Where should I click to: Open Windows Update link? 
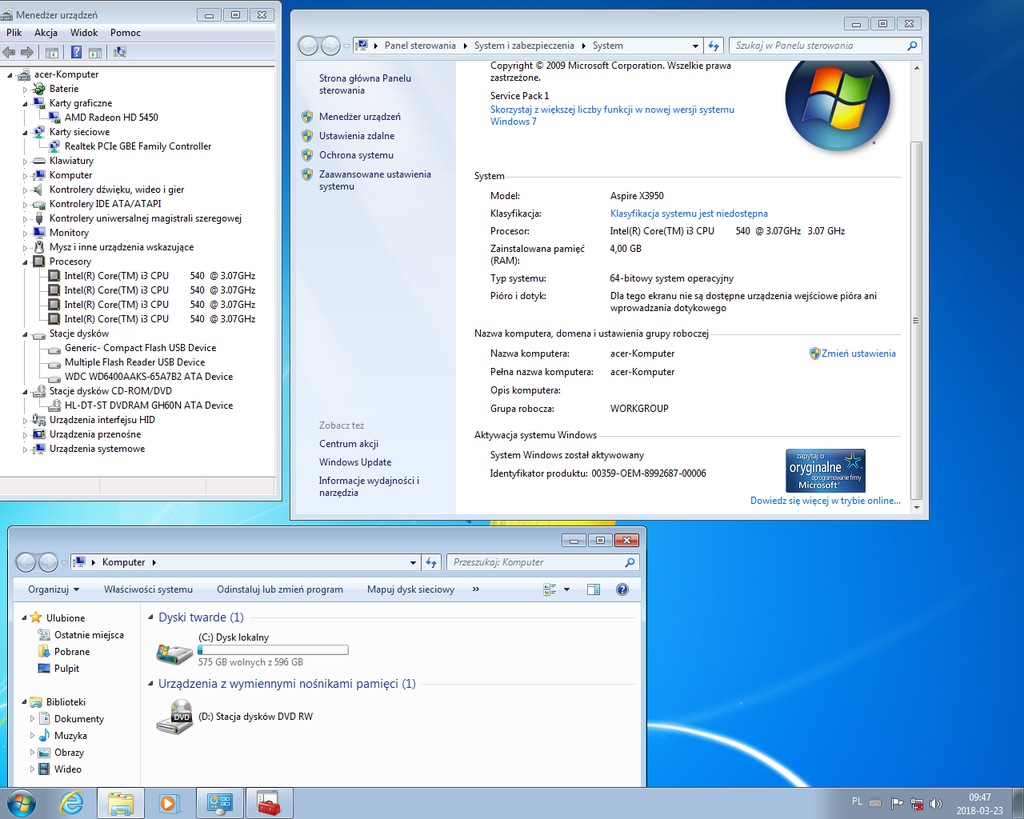[x=355, y=462]
